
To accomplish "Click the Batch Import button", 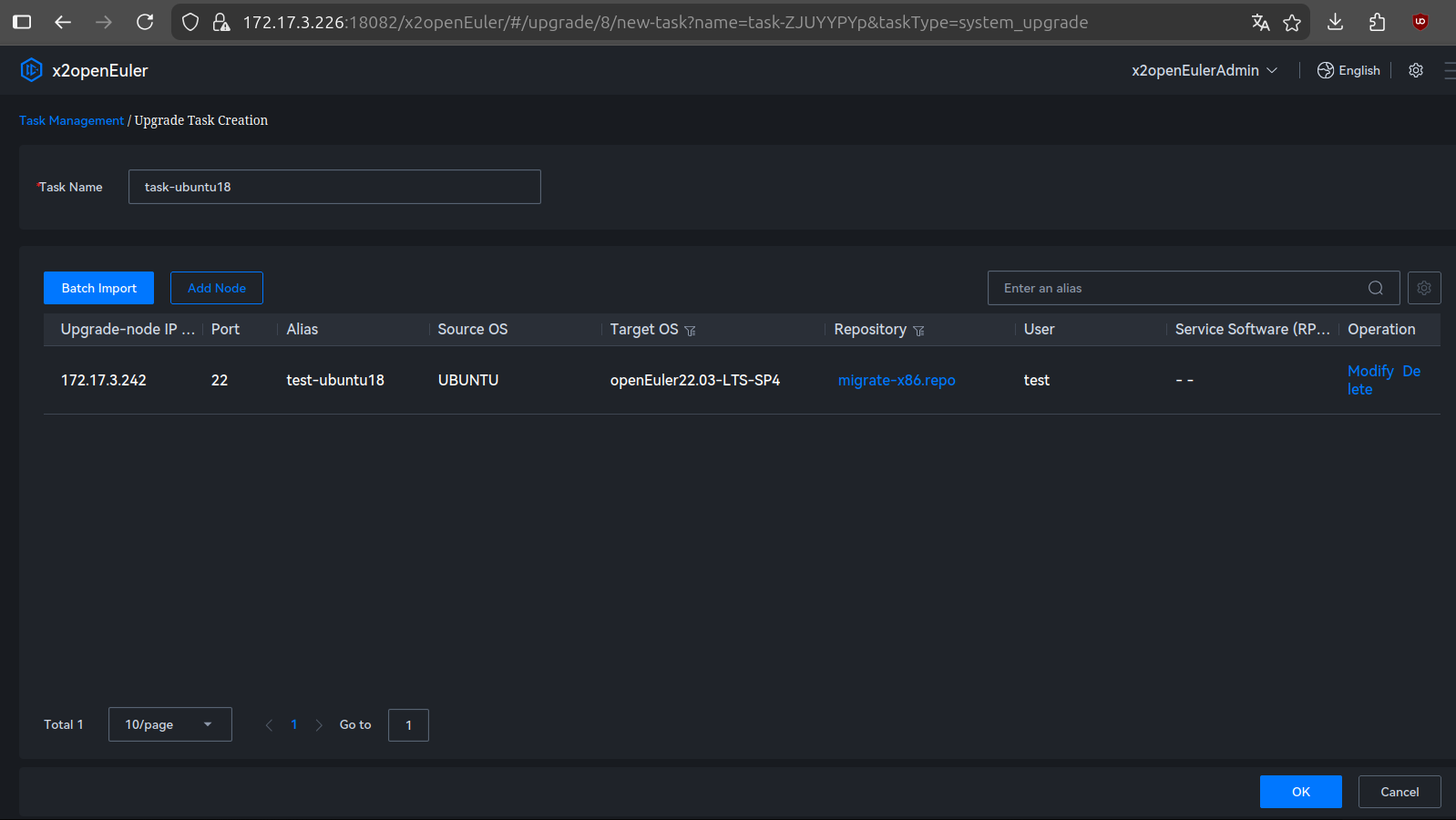I will click(x=98, y=288).
